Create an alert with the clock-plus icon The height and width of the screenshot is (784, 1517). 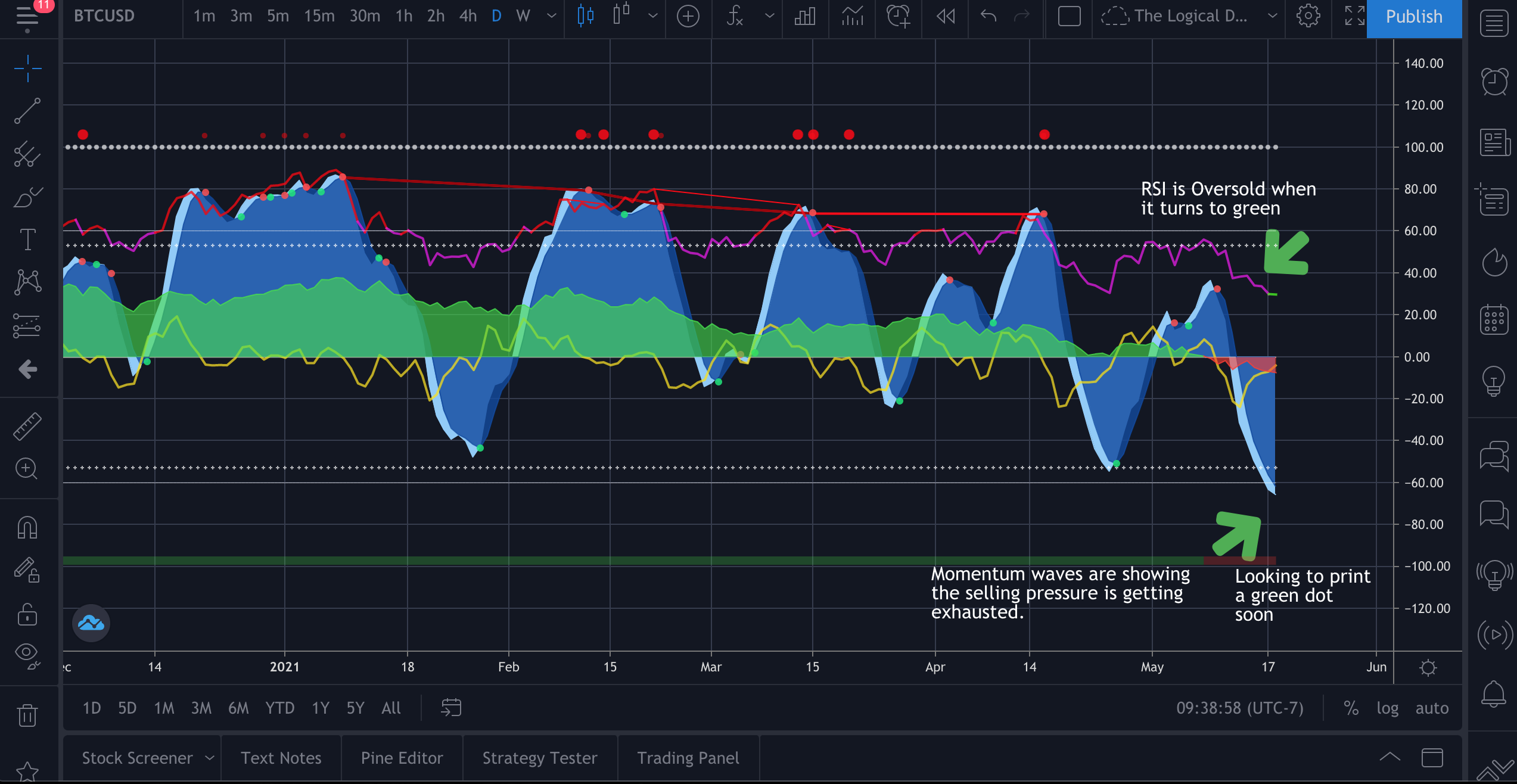[x=899, y=16]
